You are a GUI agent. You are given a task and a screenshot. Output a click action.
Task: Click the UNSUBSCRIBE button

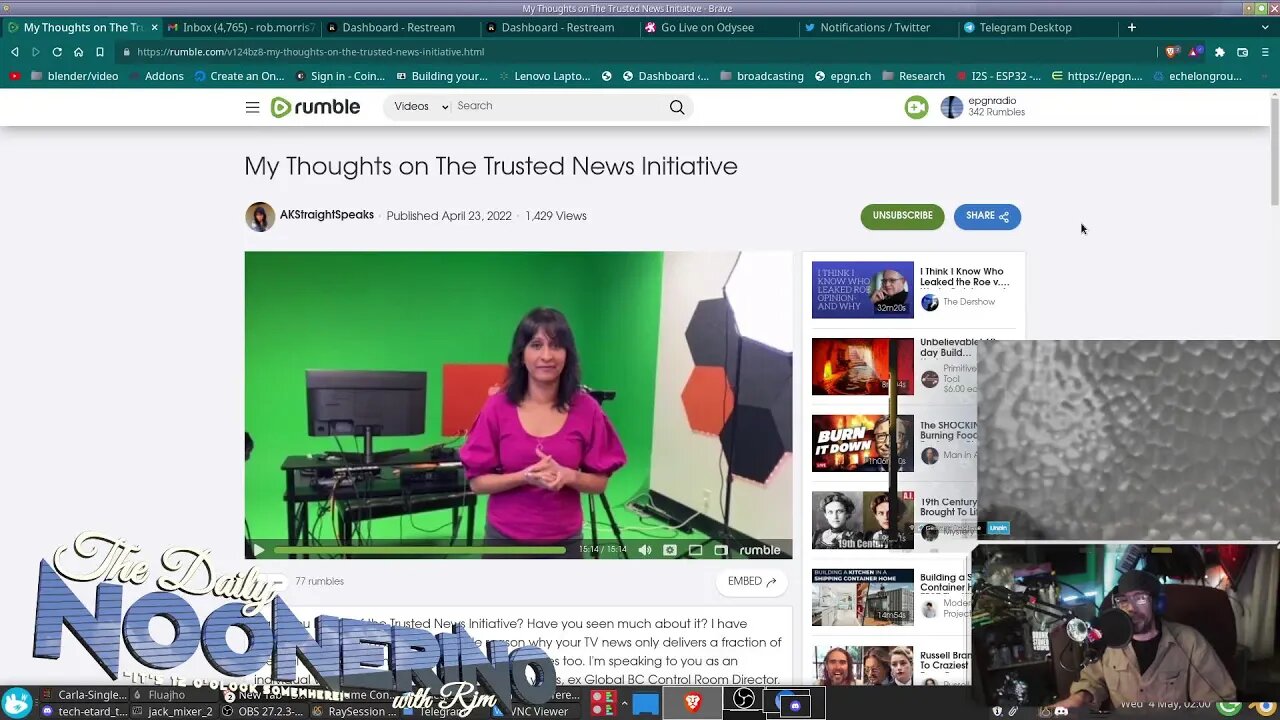pos(902,216)
